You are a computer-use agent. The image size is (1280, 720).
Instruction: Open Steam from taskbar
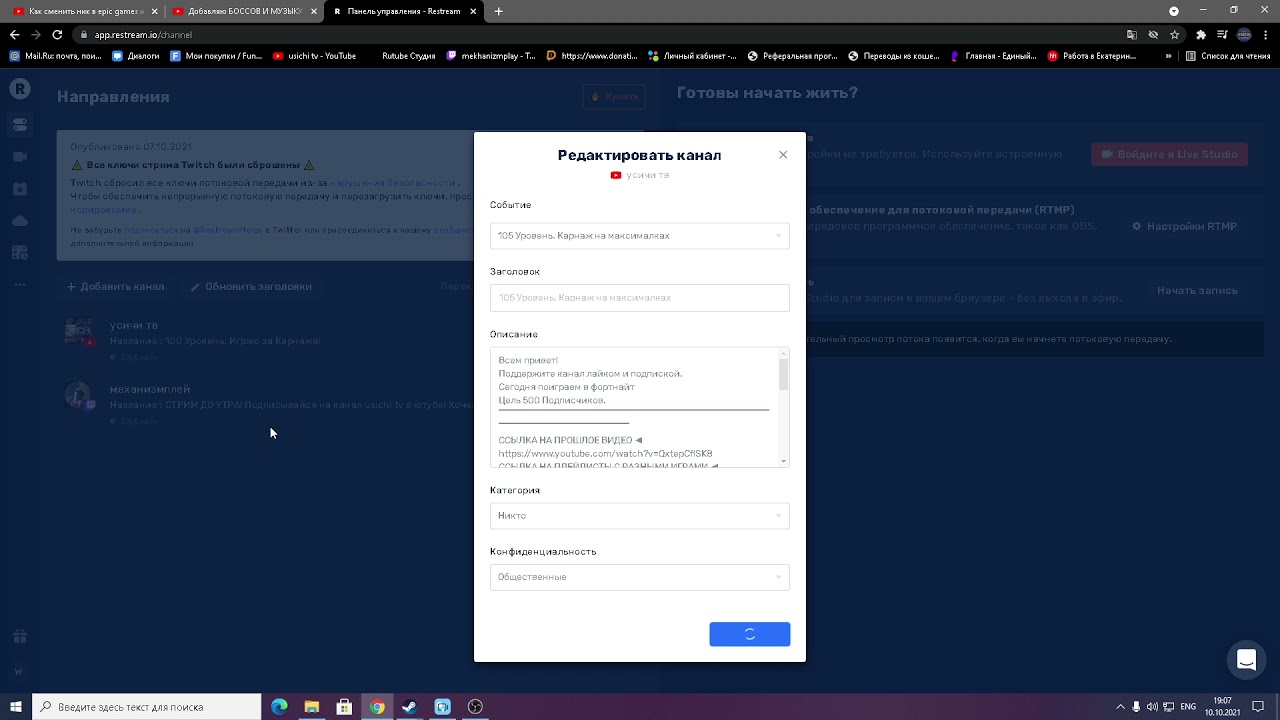pos(409,707)
